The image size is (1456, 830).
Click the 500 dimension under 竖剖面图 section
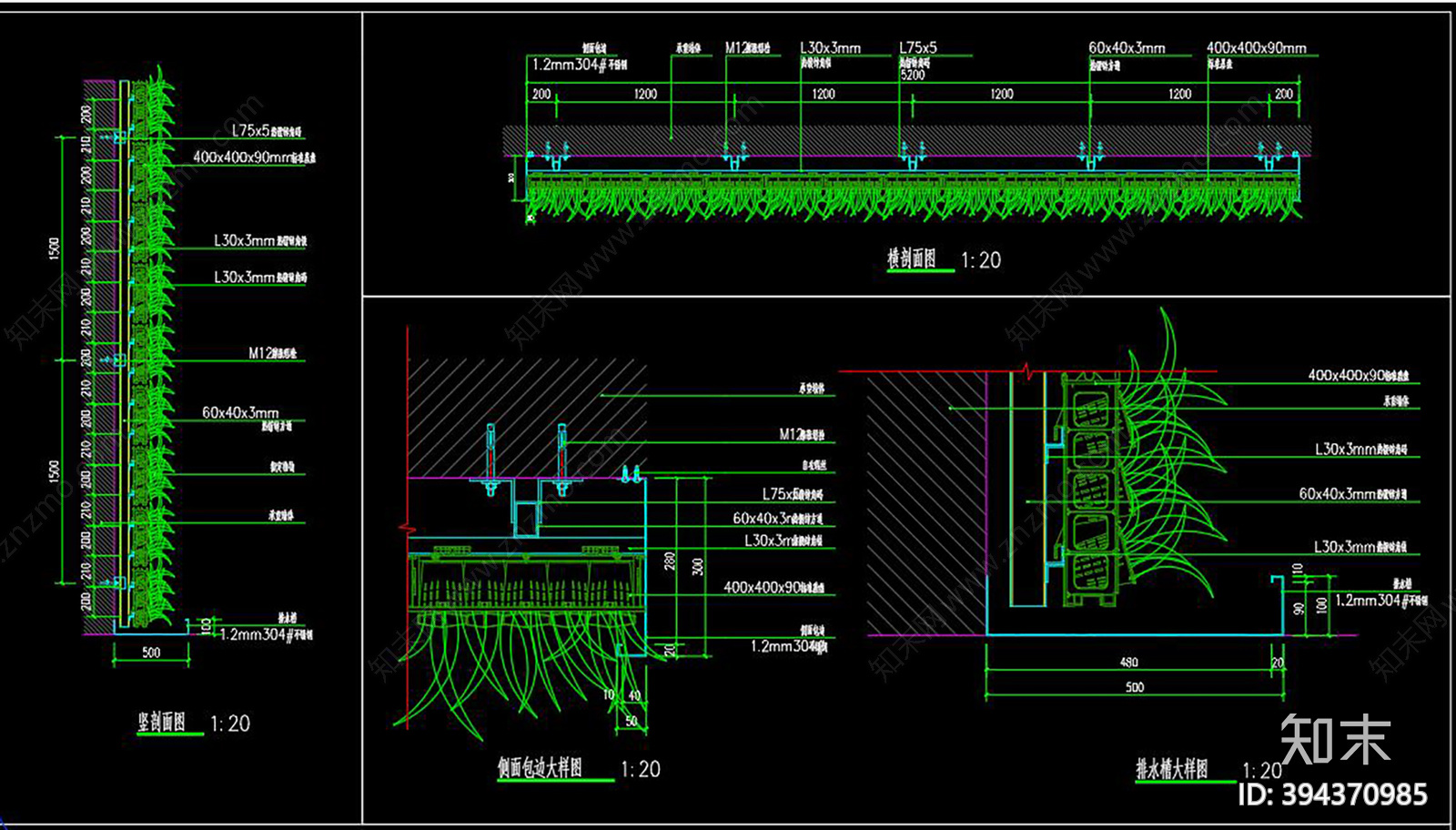point(152,653)
